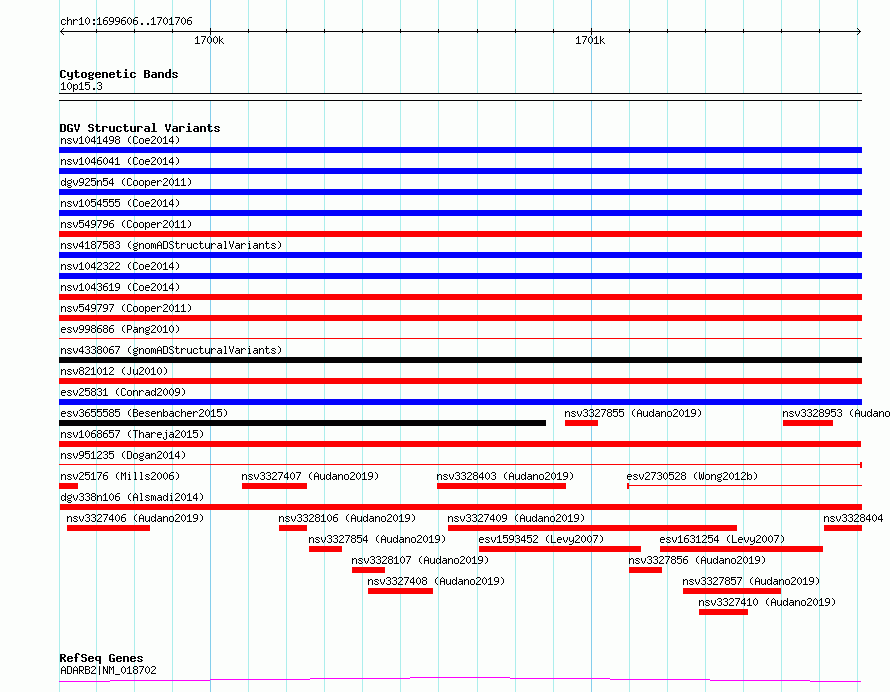Select the black bar for nsv4338067

point(460,360)
